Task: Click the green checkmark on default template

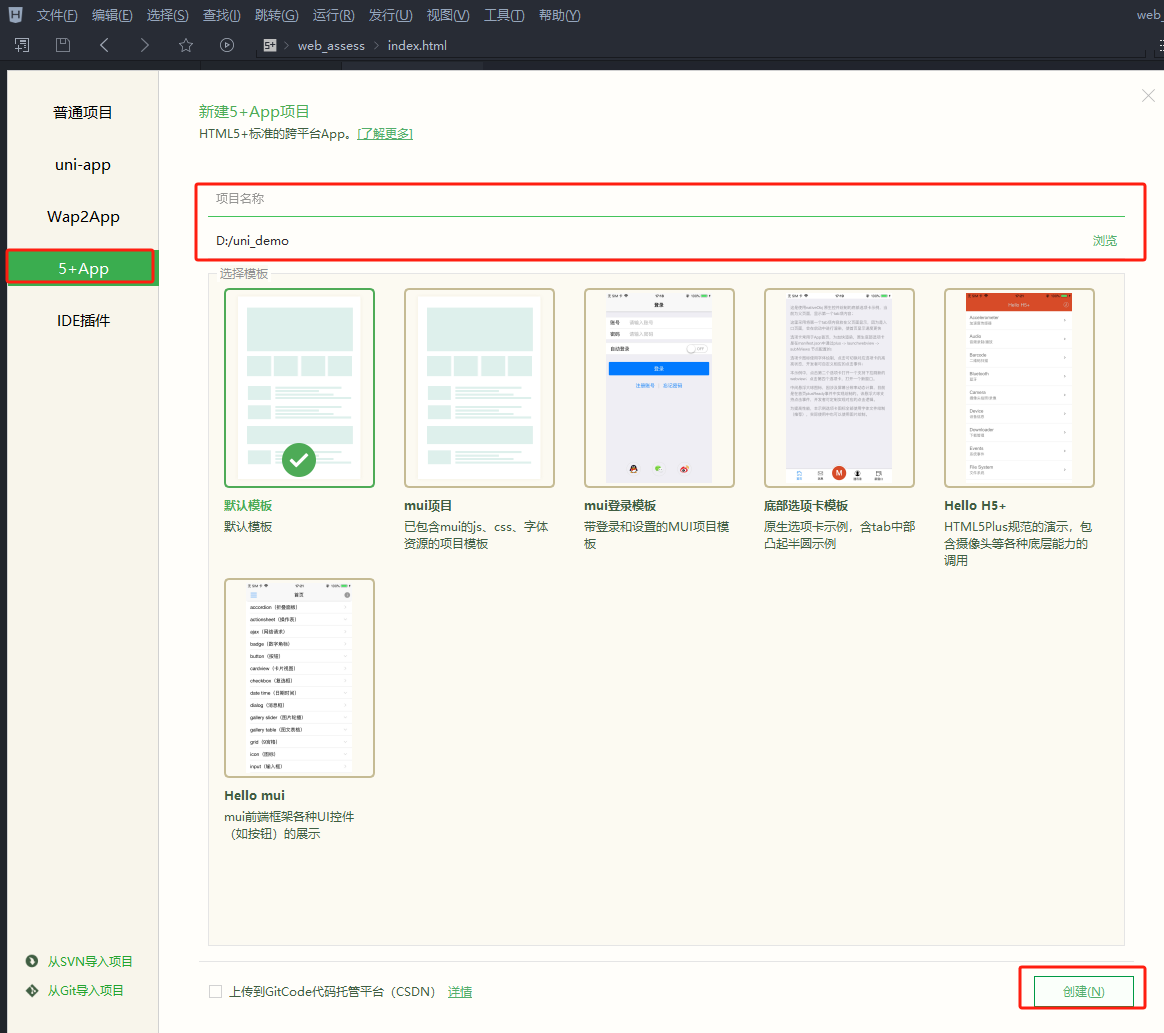Action: click(x=299, y=460)
